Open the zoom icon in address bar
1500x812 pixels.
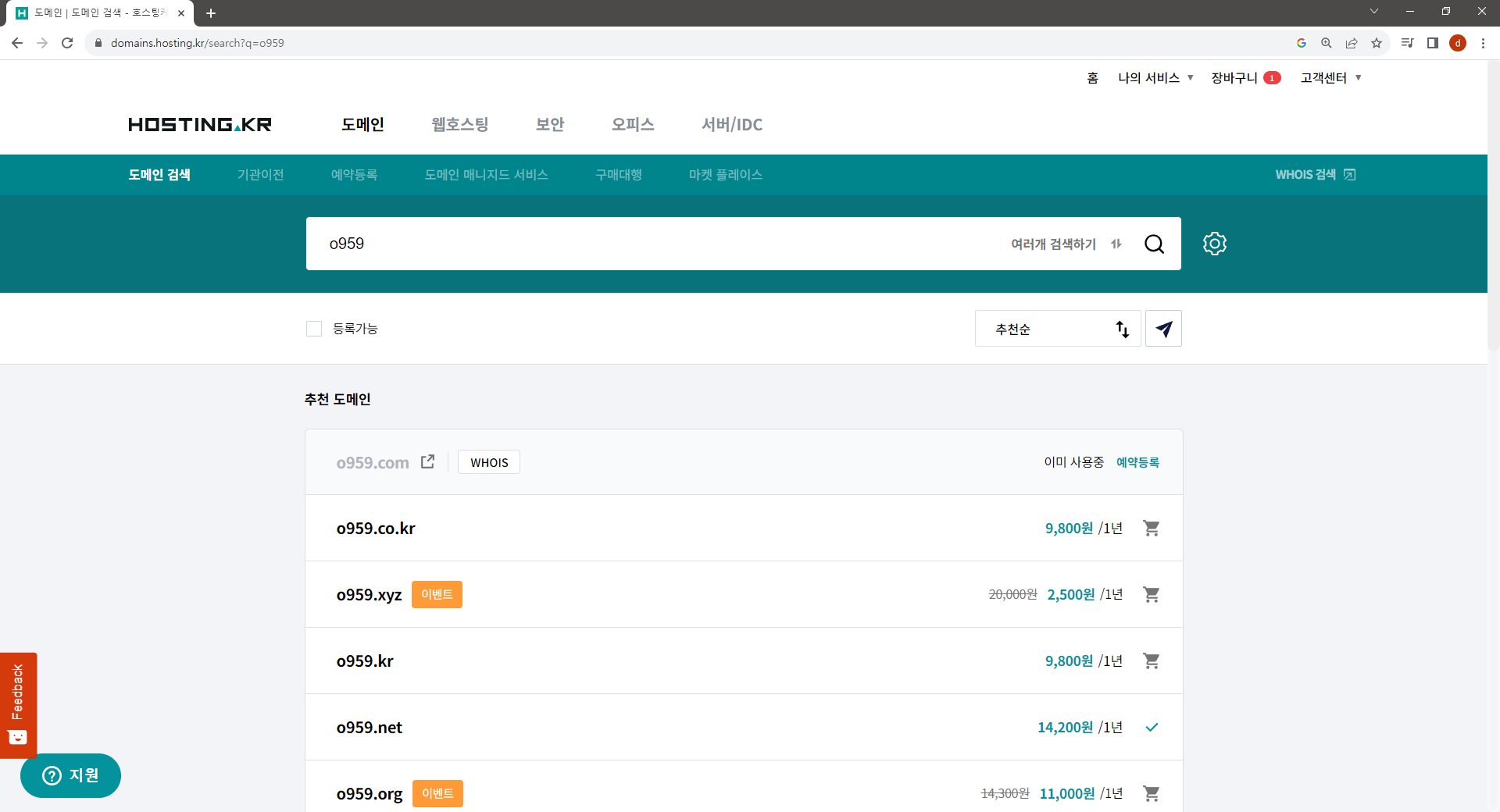(1327, 43)
